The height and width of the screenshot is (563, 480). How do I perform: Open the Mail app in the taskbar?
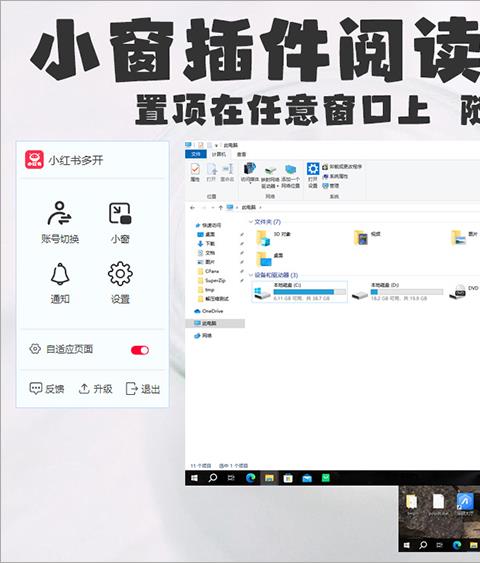point(307,478)
